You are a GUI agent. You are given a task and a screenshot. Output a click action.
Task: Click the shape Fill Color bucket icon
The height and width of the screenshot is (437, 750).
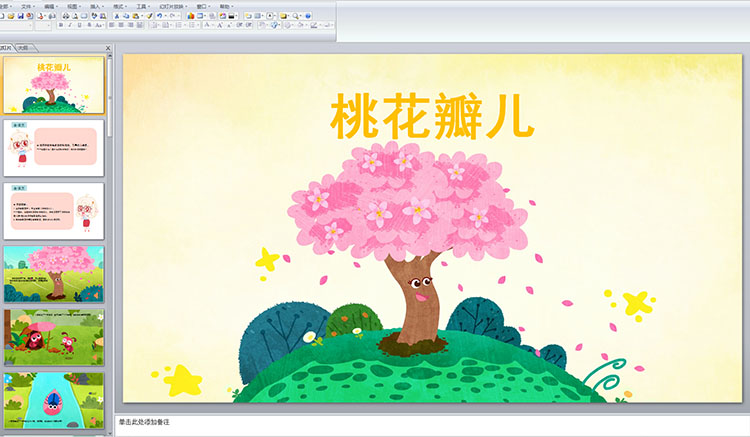click(302, 25)
